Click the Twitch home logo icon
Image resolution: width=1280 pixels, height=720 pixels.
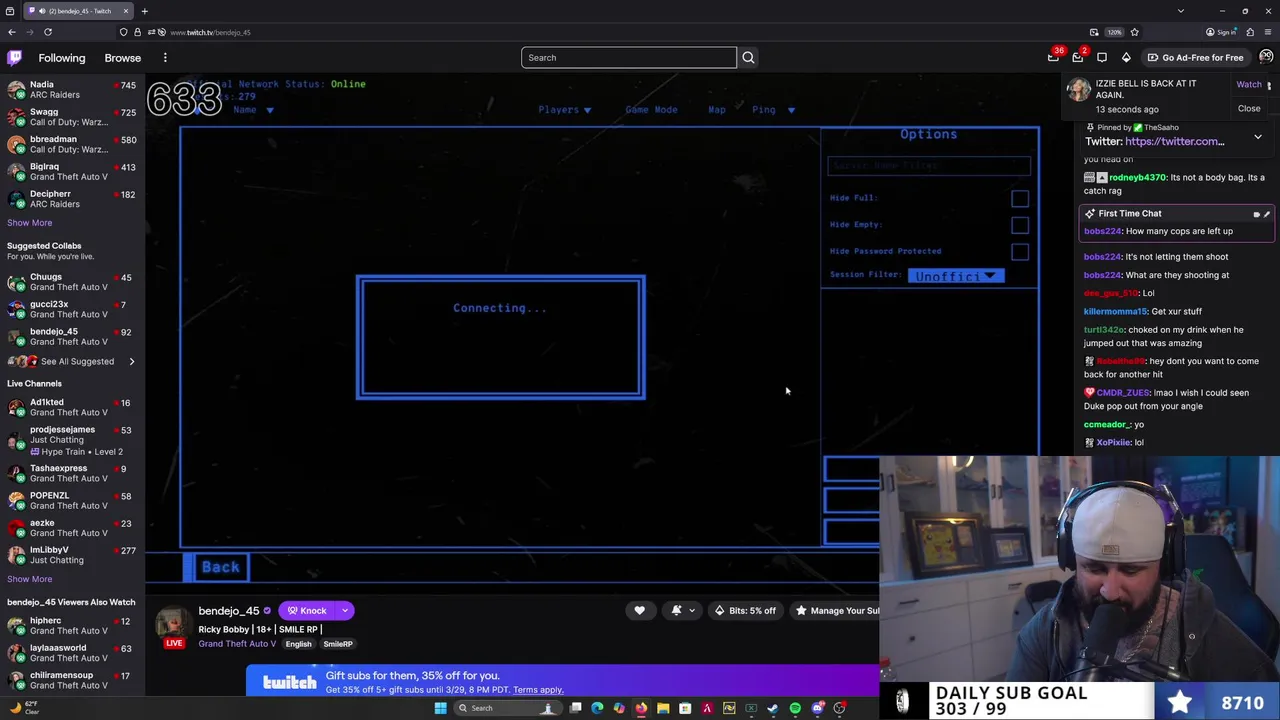tap(14, 58)
